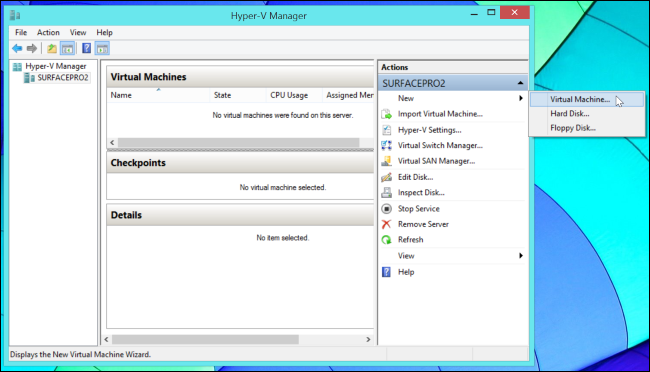Click 'No item selected.' text

(283, 238)
